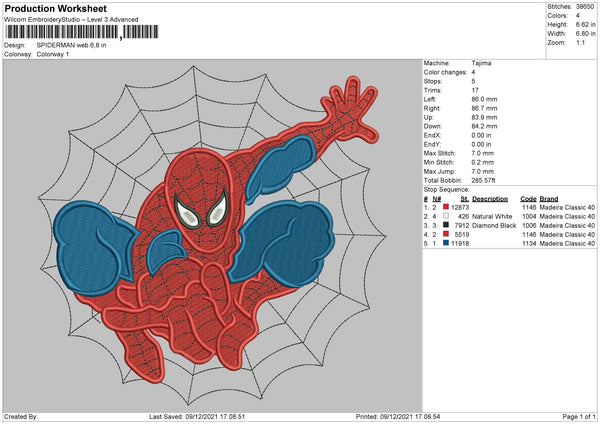Viewport: 600px width, 424px height.
Task: Click the 'EndX:' label
Action: tap(432, 135)
